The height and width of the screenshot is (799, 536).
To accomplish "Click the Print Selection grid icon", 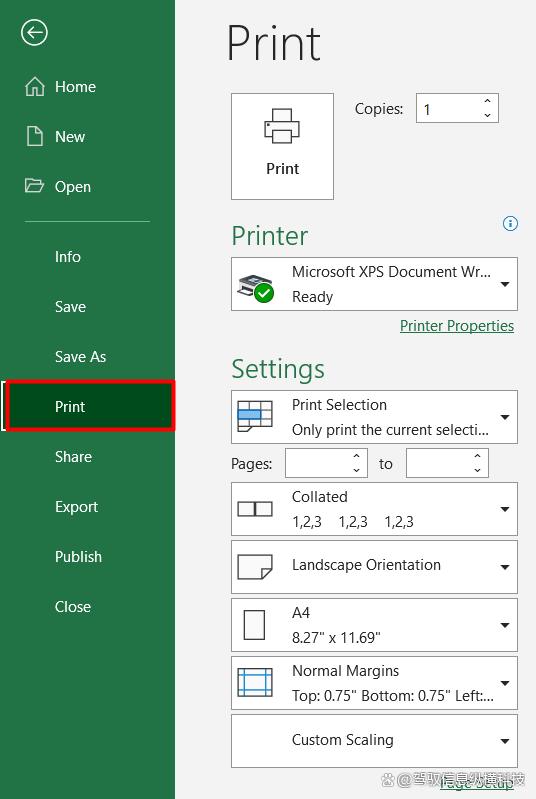I will click(x=255, y=416).
